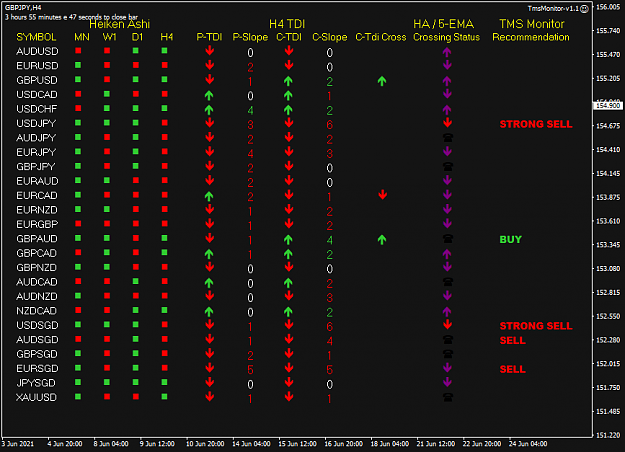This screenshot has height=452, width=625.
Task: Click the telephone icon in the XAUUSD row
Action: (x=448, y=397)
